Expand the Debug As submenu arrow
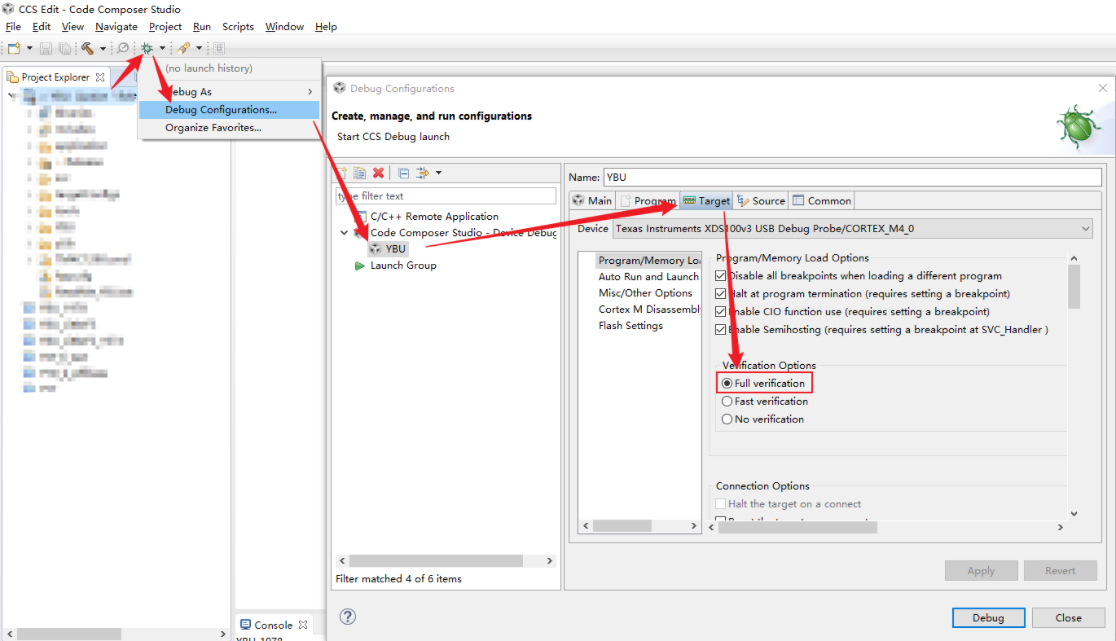Viewport: 1116px width, 641px height. [x=310, y=92]
